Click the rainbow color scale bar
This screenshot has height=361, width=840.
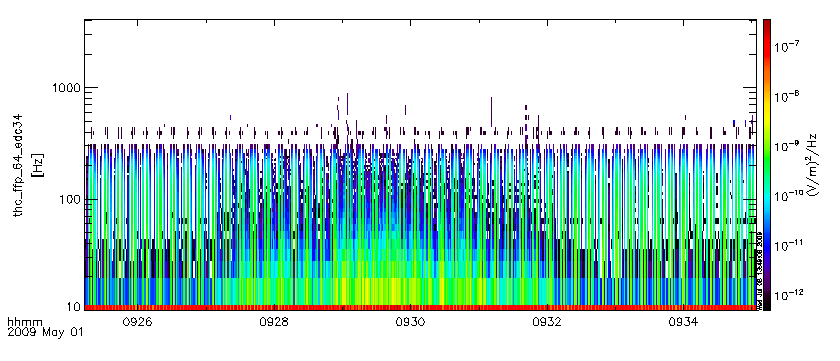click(767, 165)
